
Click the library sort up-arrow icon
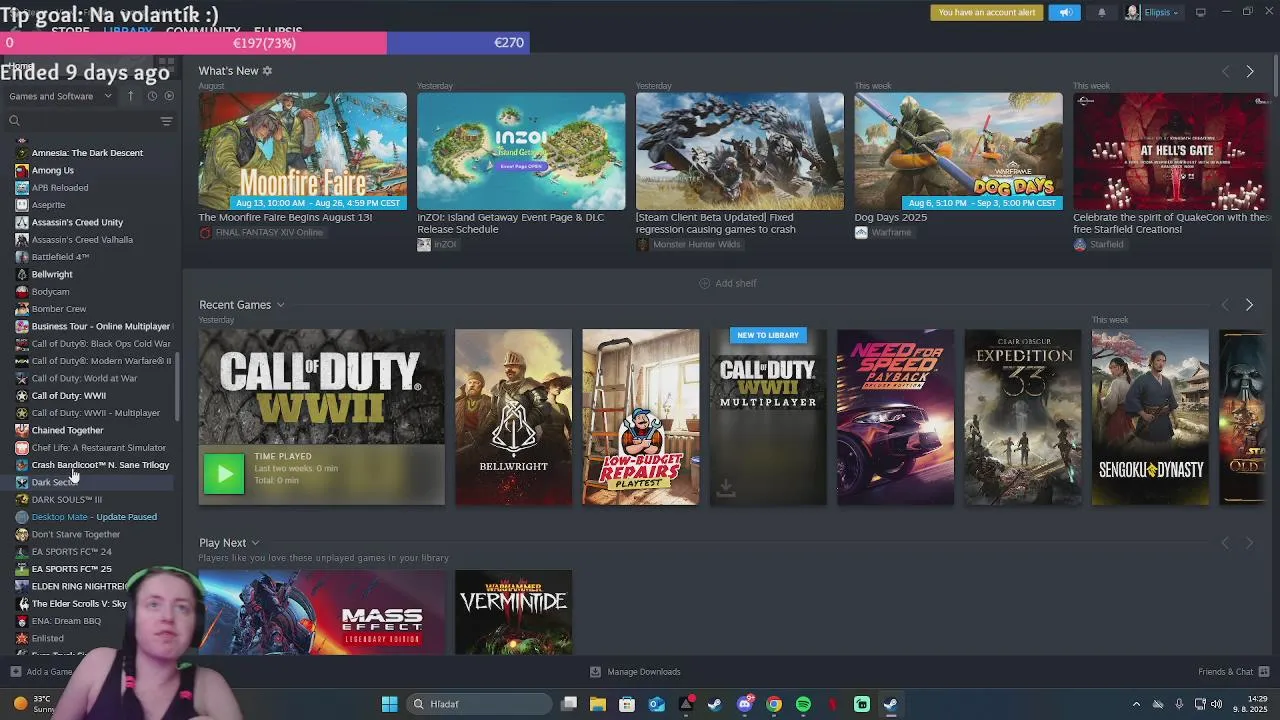coord(130,96)
